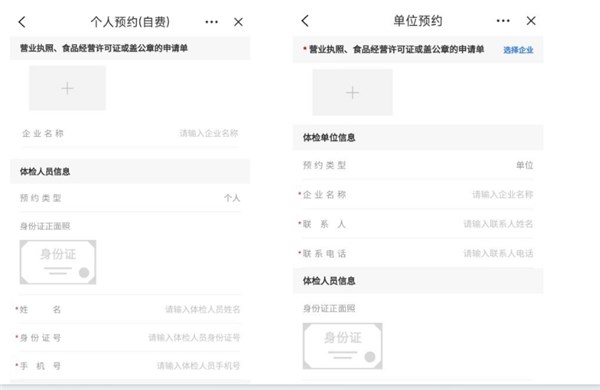Image resolution: width=600 pixels, height=390 pixels.
Task: Click the 选择企业 link
Action: tap(518, 50)
